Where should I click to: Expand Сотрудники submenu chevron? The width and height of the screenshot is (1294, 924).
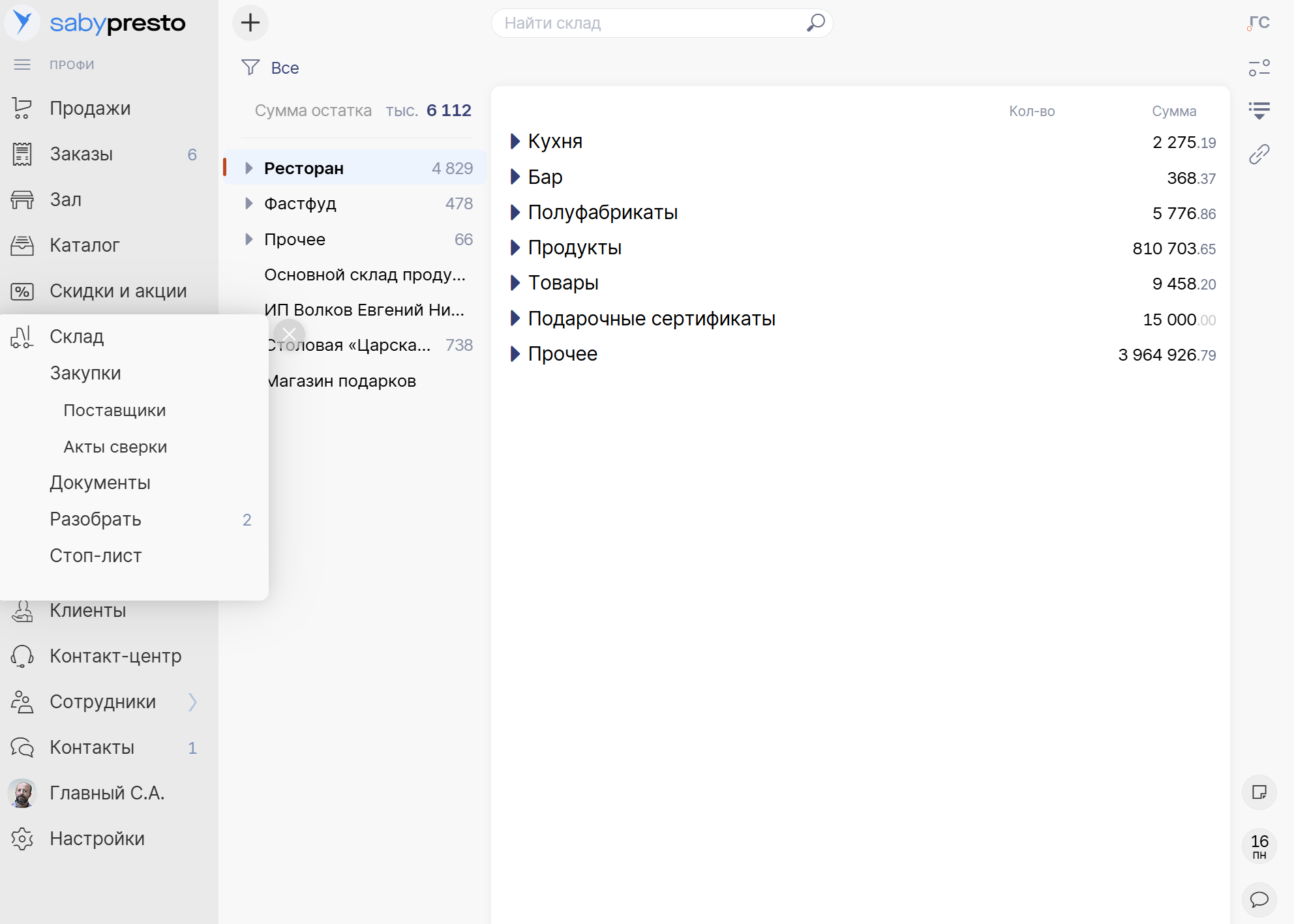tap(192, 702)
